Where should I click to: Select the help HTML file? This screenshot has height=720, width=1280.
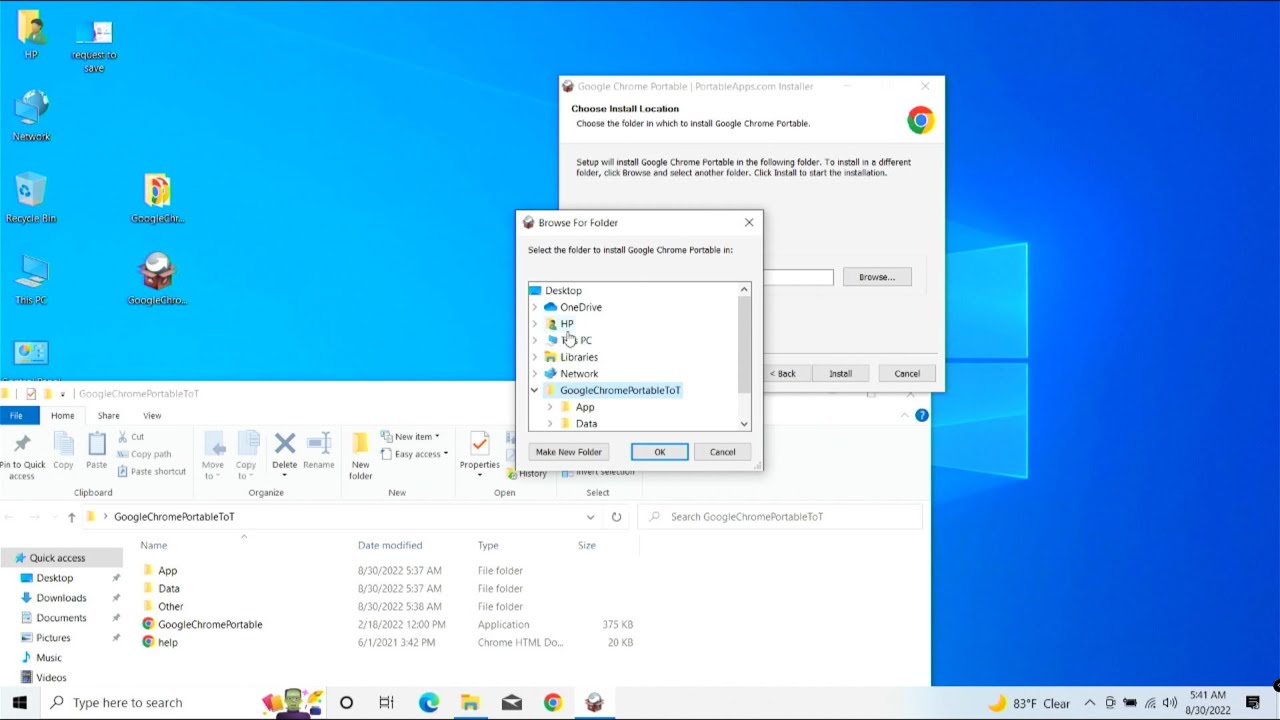tap(167, 643)
